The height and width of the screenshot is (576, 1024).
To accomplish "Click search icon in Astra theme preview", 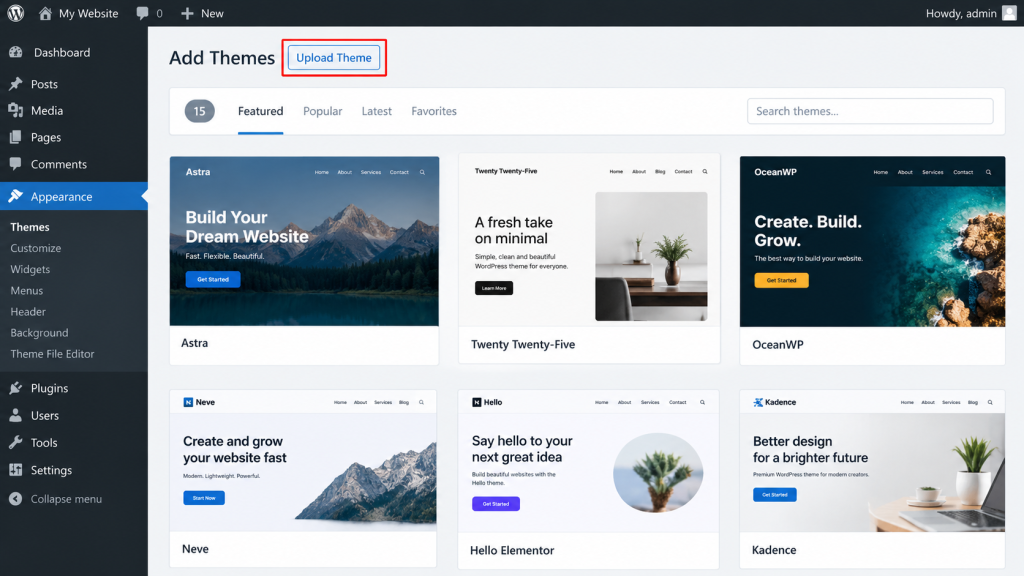I will click(423, 172).
